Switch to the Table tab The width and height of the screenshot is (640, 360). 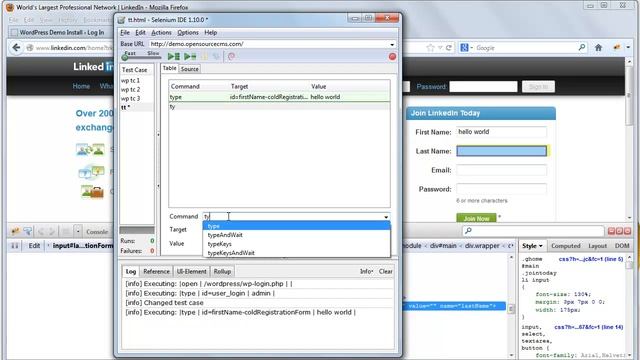pos(169,68)
